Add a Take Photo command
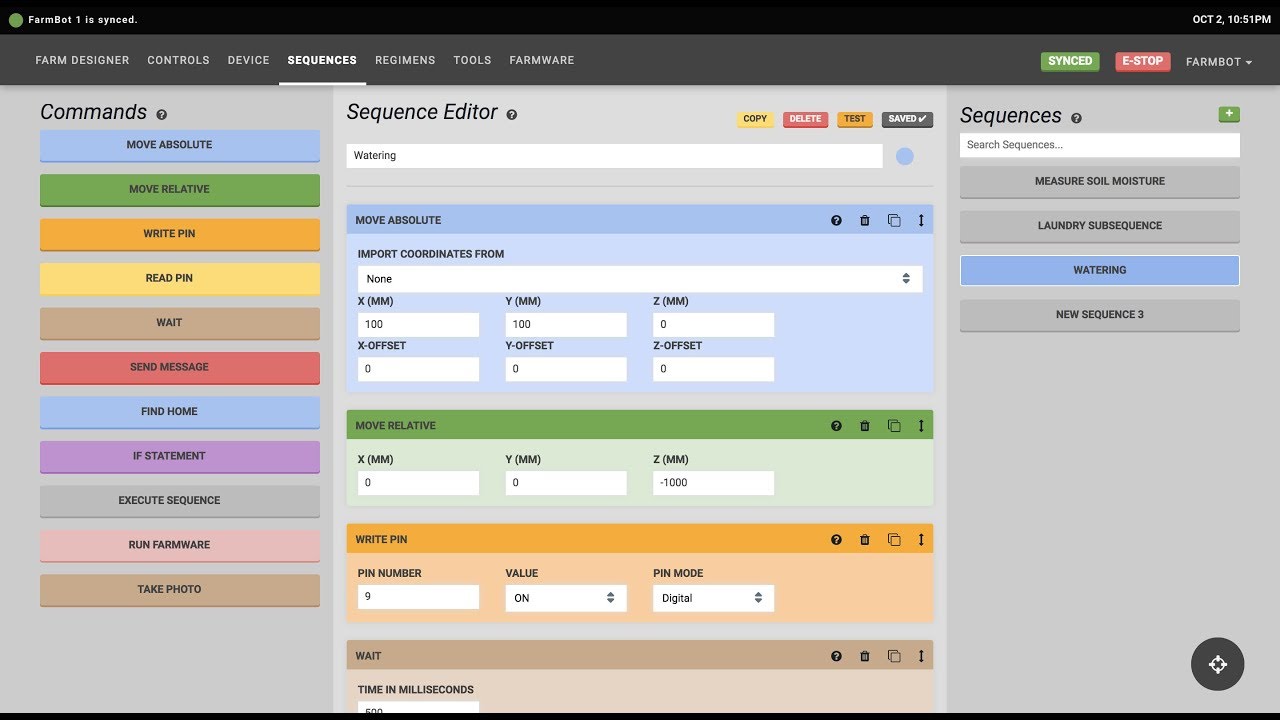Screen dimensions: 1280x720 coord(180,590)
